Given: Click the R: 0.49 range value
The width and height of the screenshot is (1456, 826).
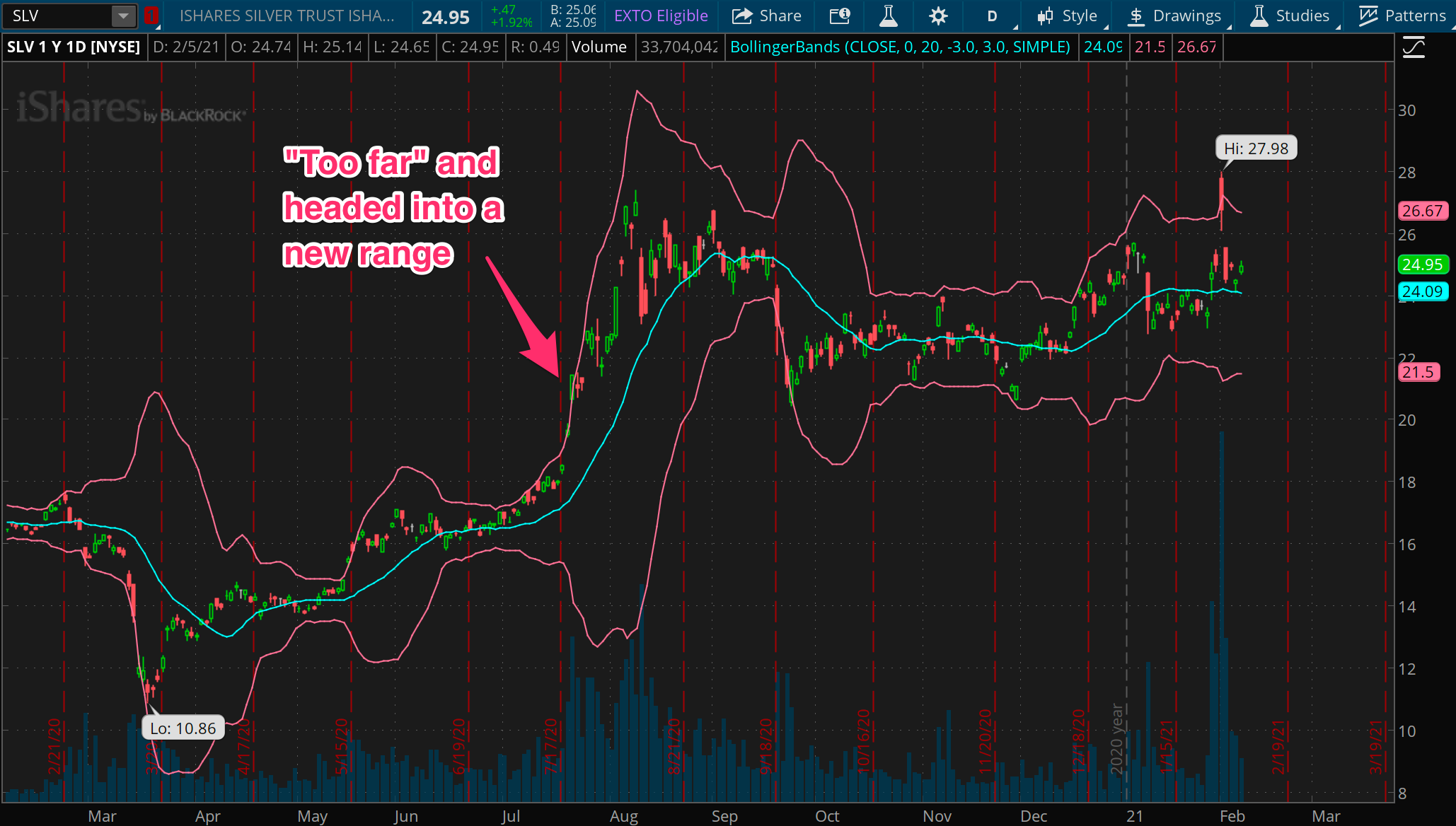Looking at the screenshot, I should click(534, 47).
